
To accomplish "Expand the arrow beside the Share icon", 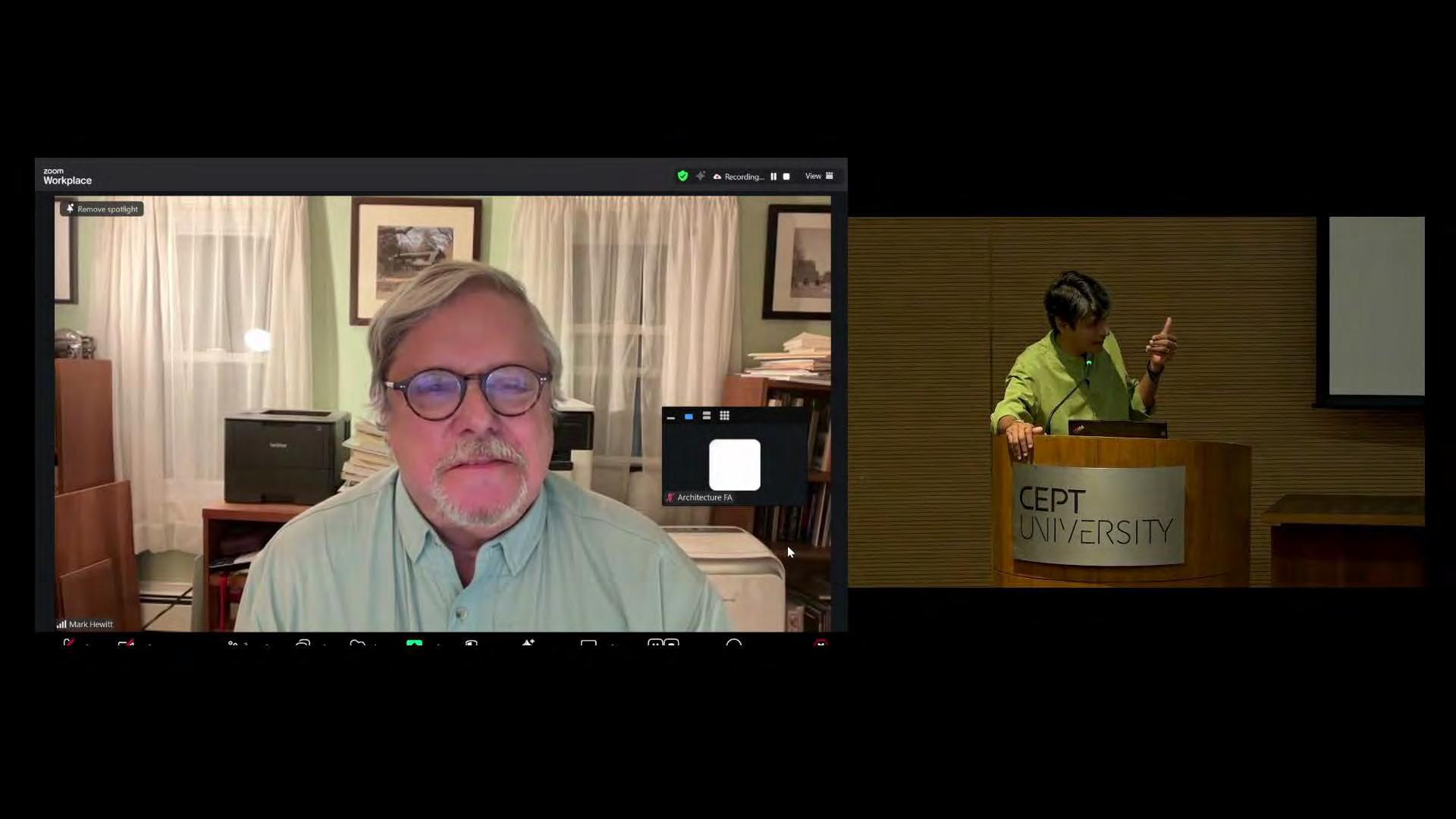I will [438, 645].
